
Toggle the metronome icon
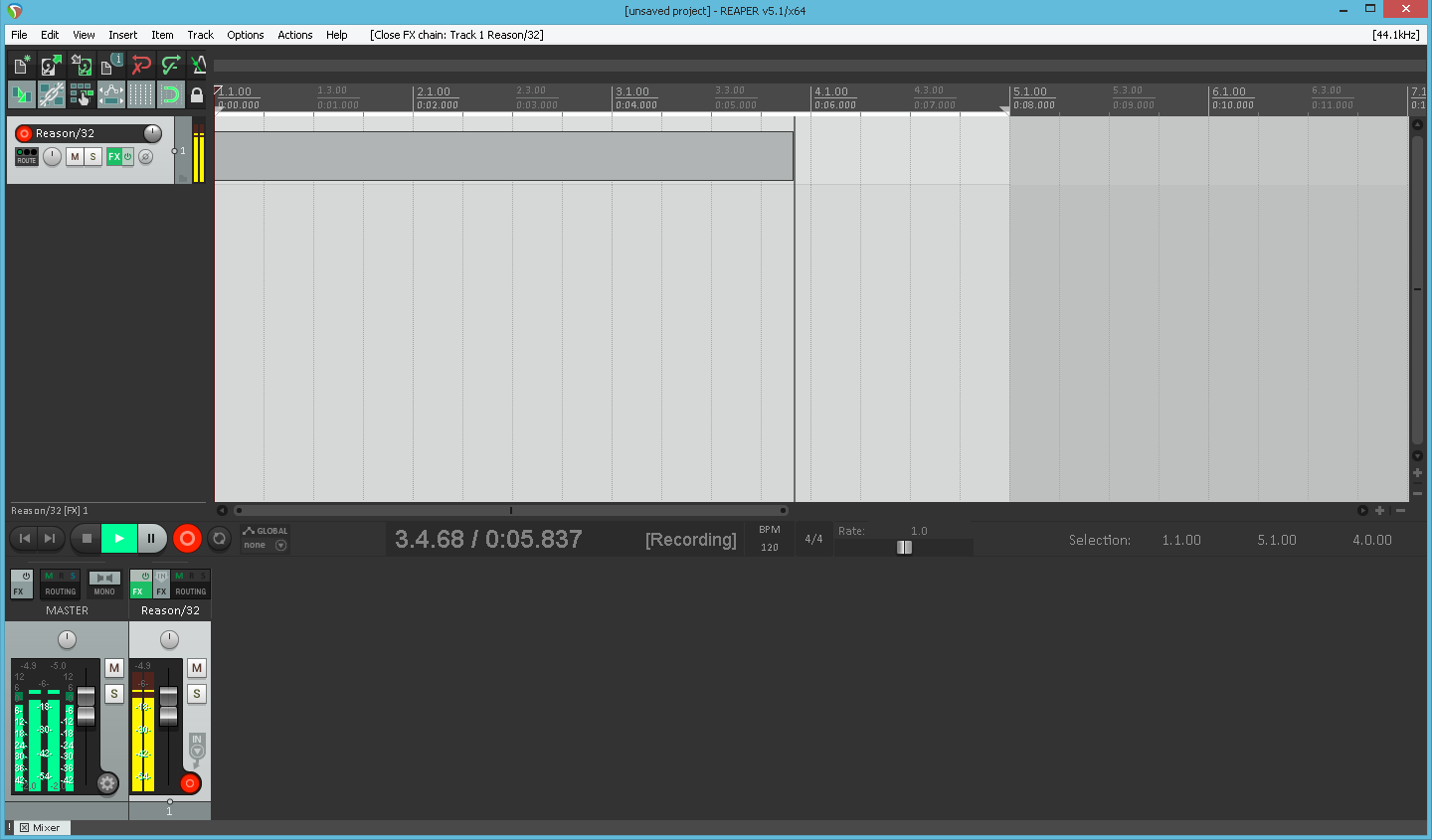198,66
